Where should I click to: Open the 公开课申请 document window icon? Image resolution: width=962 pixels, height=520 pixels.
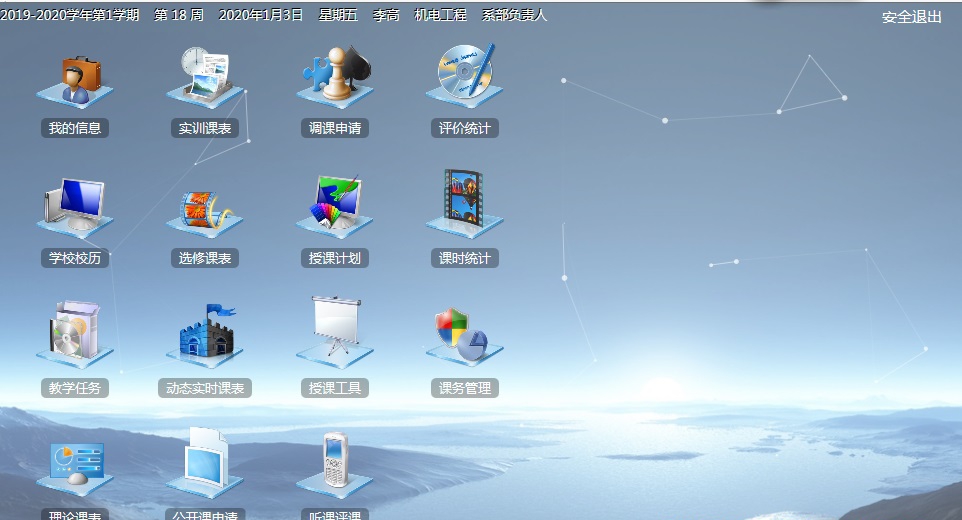[205, 462]
